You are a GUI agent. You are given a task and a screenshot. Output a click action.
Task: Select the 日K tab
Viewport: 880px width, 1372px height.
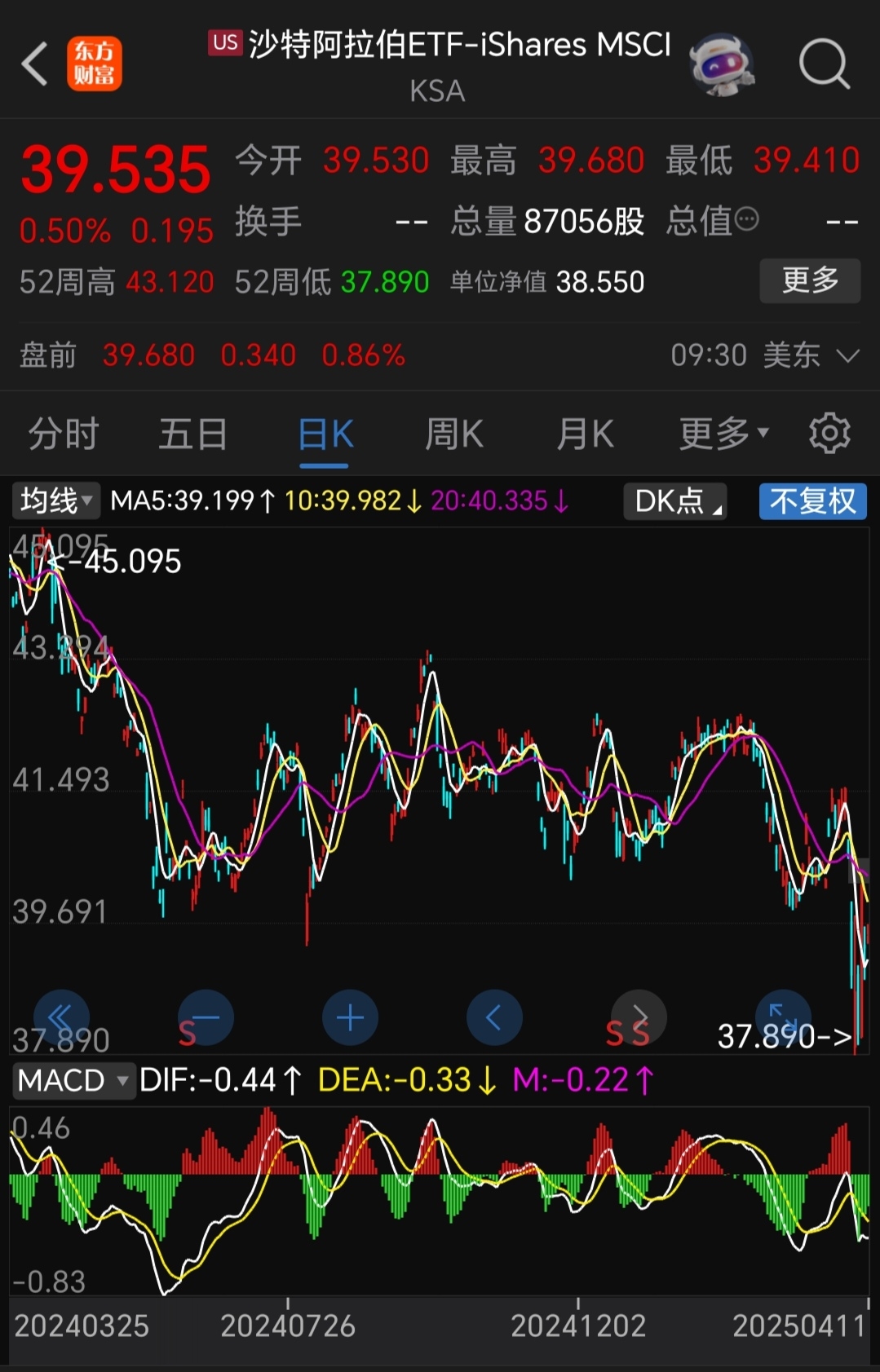point(325,433)
